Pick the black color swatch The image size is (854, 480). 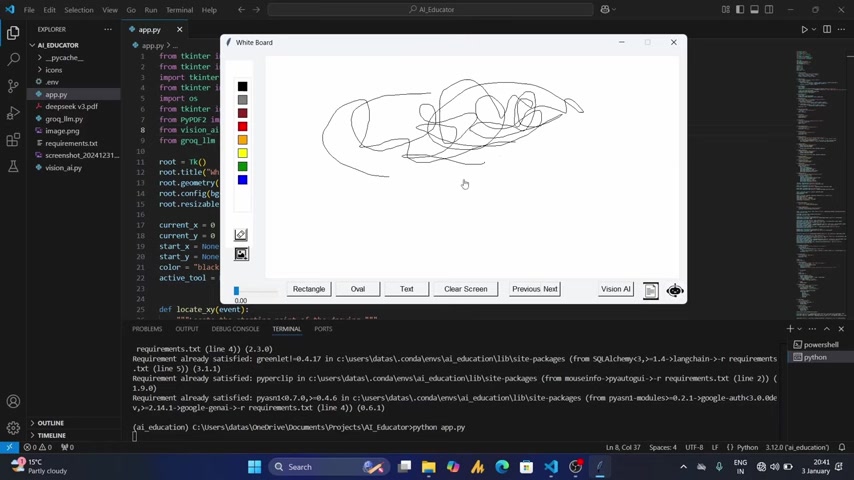click(242, 86)
